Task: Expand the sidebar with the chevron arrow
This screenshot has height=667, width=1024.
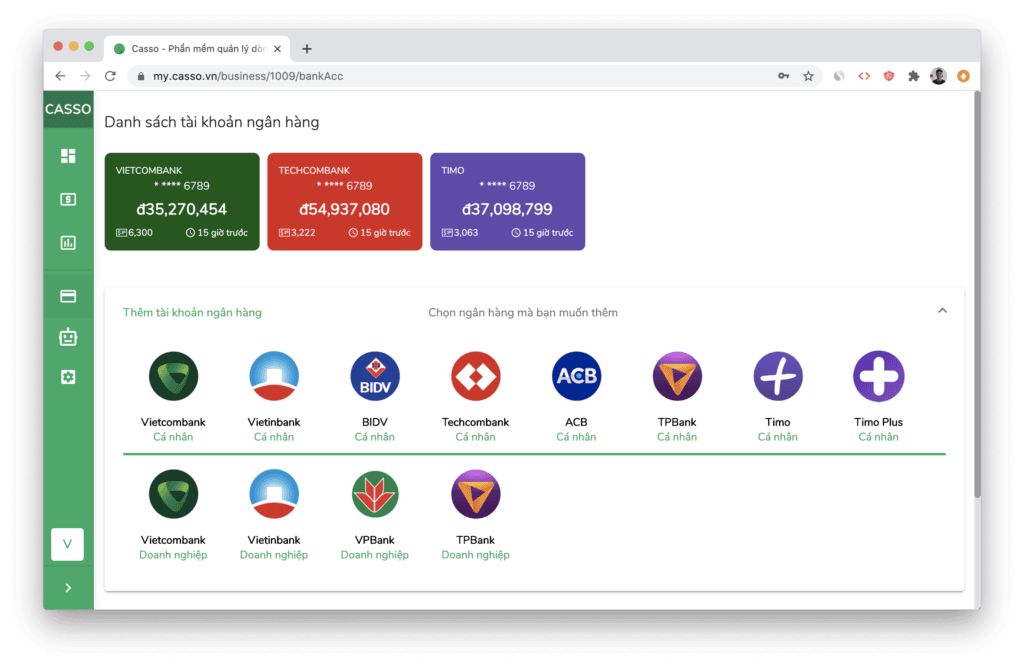Action: [68, 588]
